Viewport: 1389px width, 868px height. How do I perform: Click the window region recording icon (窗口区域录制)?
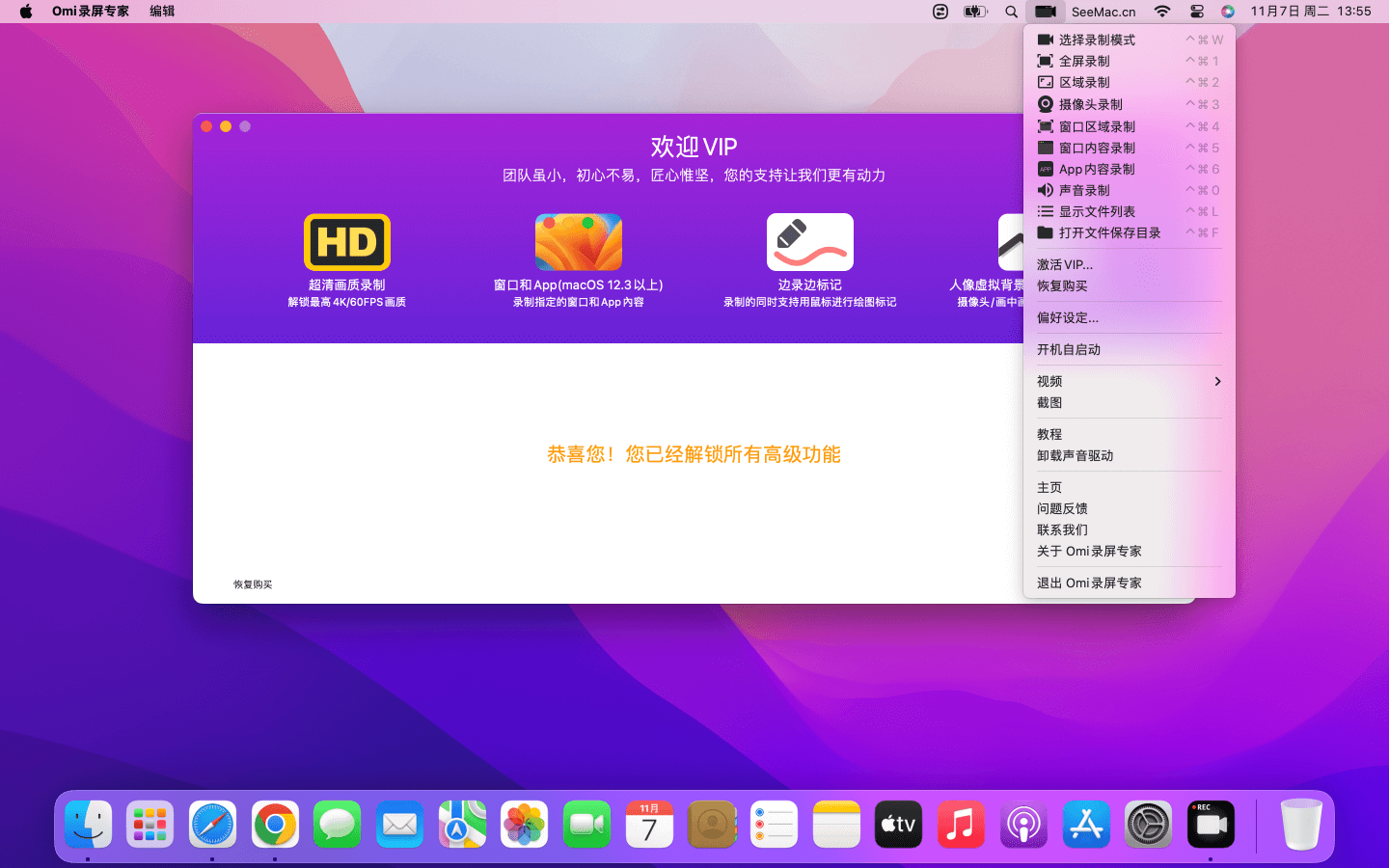pyautogui.click(x=1045, y=126)
